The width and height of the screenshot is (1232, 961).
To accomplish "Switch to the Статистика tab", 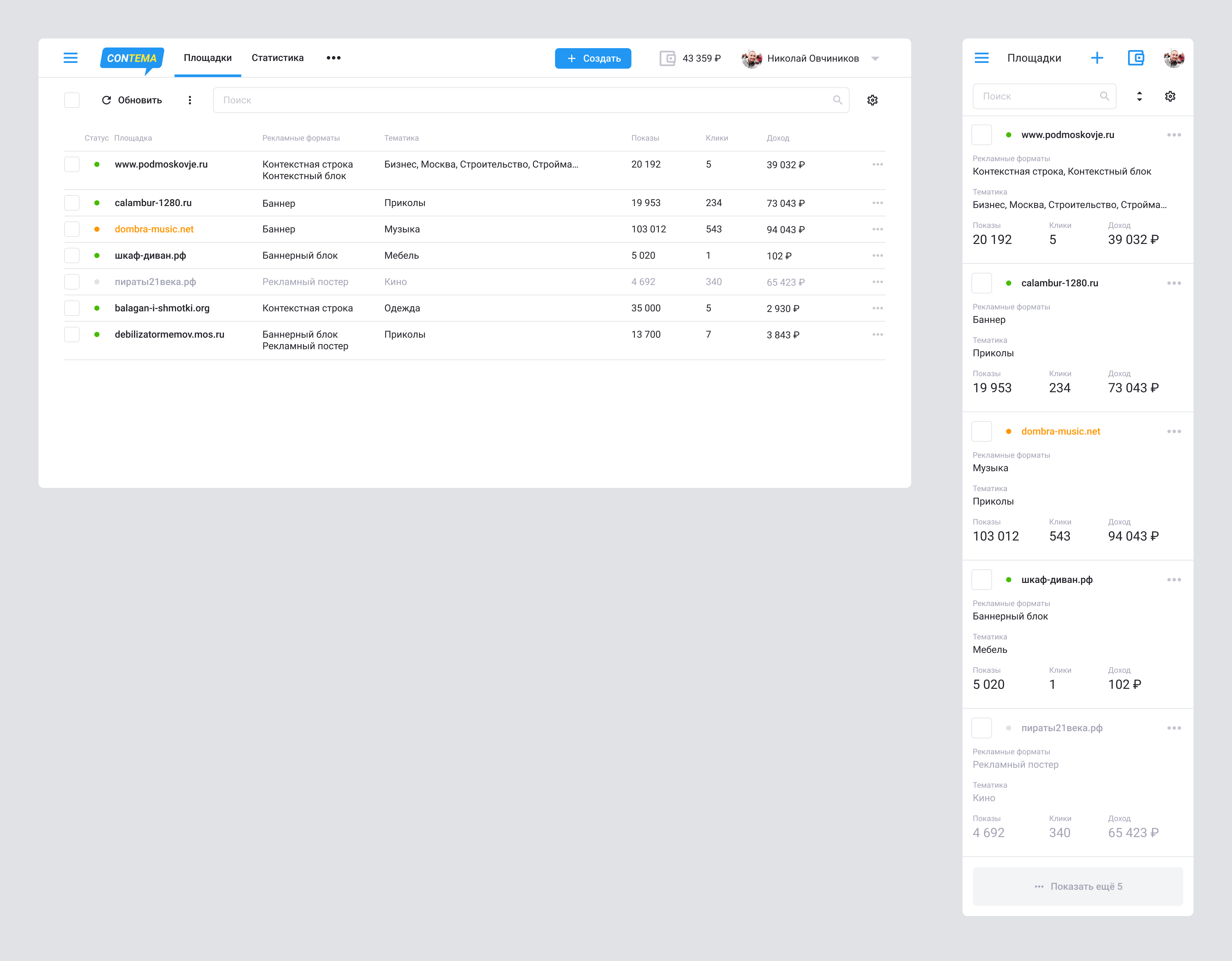I will 278,58.
